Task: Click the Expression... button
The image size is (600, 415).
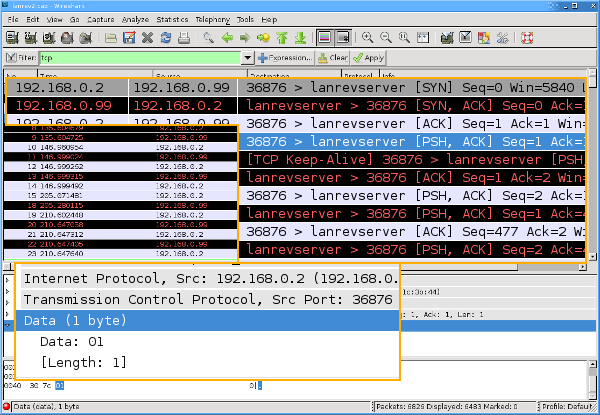Action: point(285,58)
